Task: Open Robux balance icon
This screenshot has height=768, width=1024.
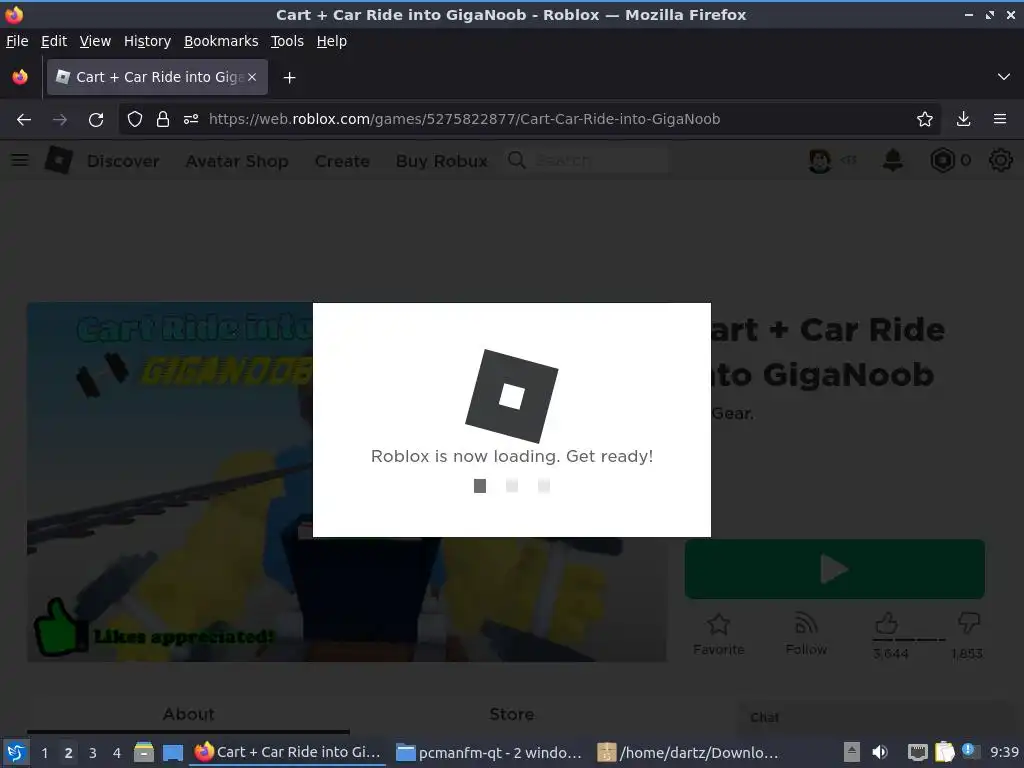Action: point(942,160)
